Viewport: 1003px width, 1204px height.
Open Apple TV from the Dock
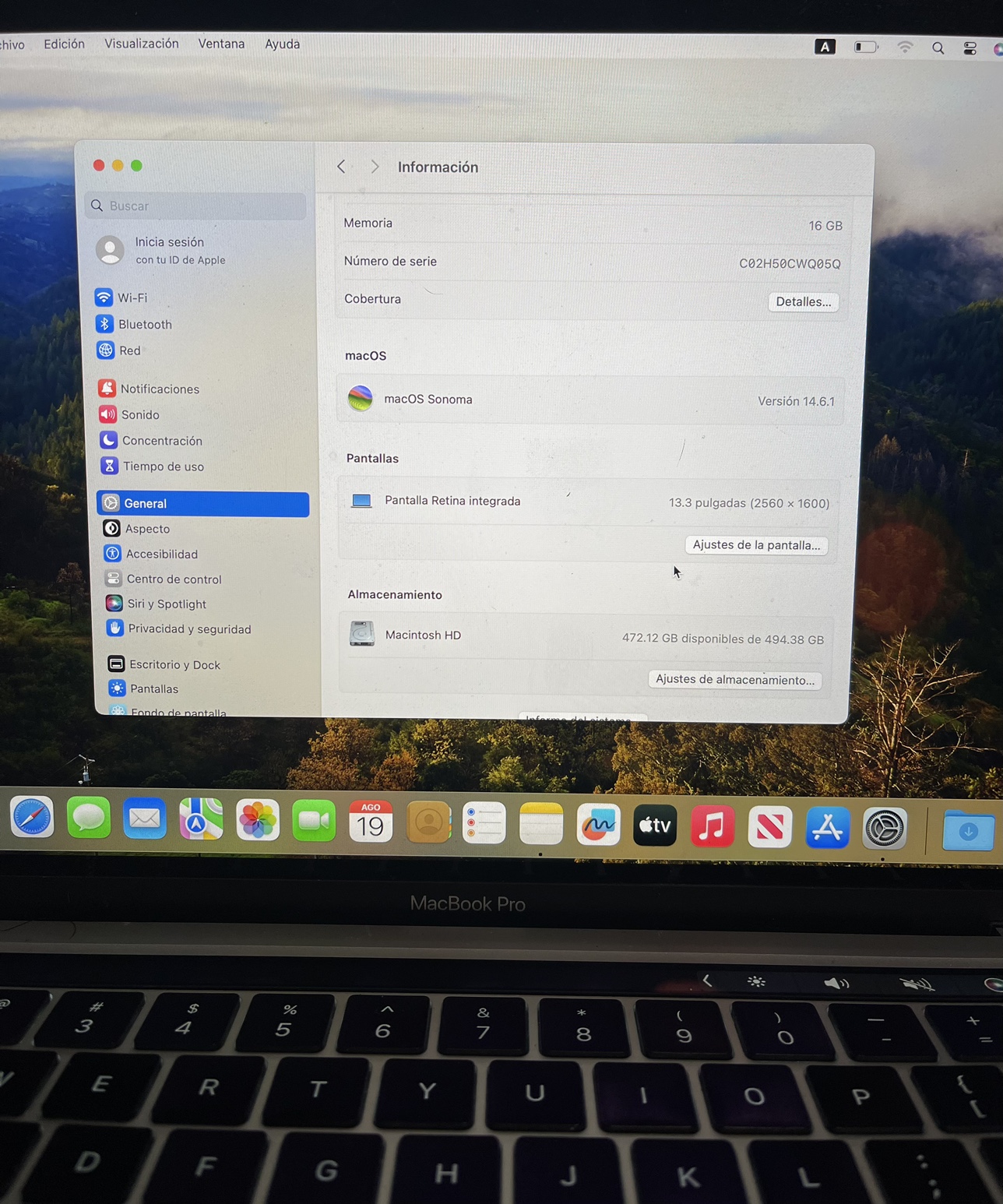(x=655, y=826)
